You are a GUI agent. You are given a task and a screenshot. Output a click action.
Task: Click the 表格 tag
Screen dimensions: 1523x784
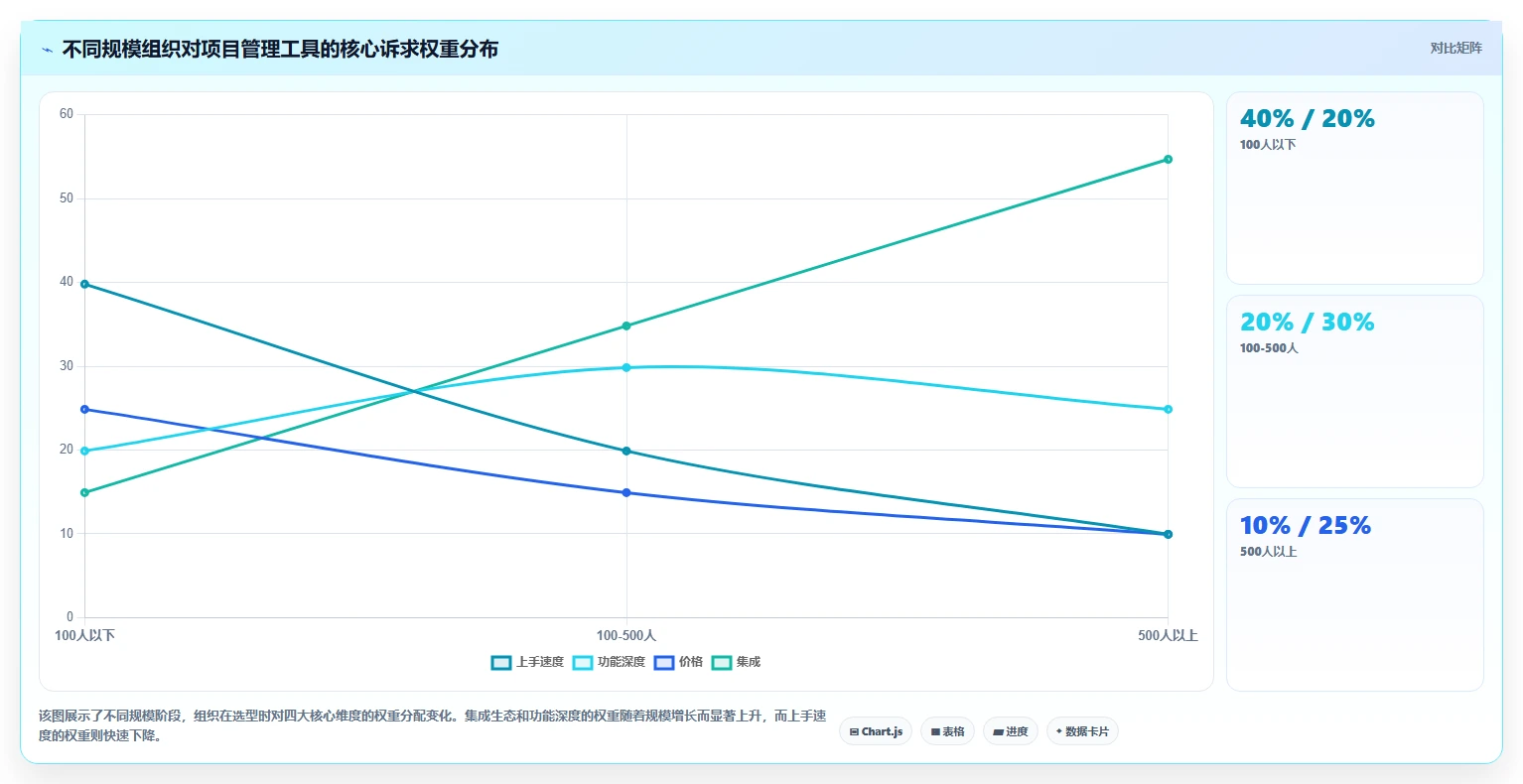coord(948,731)
